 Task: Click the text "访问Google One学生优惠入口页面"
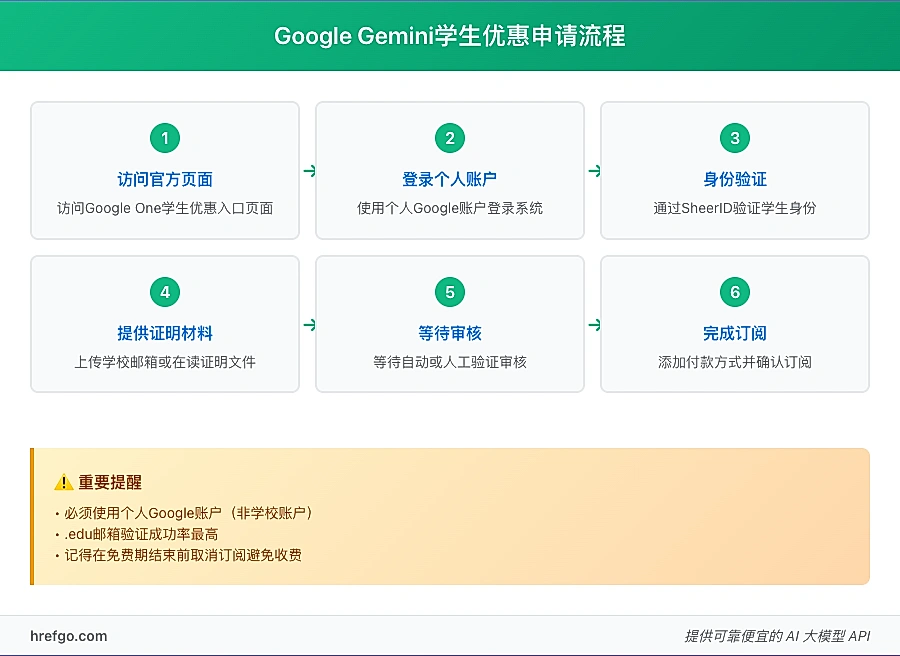[165, 208]
